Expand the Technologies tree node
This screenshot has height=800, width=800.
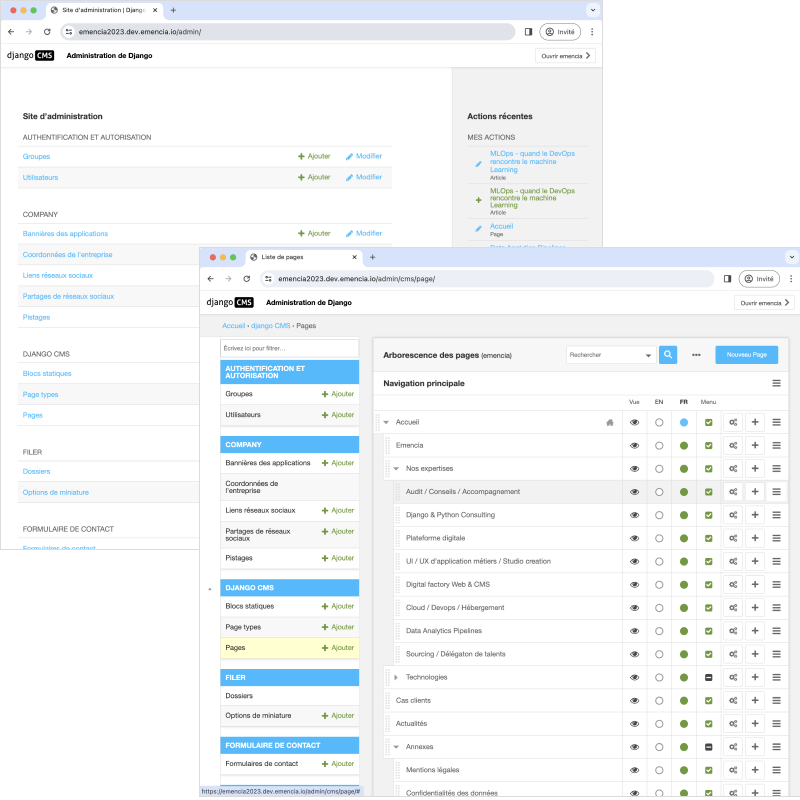pyautogui.click(x=396, y=677)
